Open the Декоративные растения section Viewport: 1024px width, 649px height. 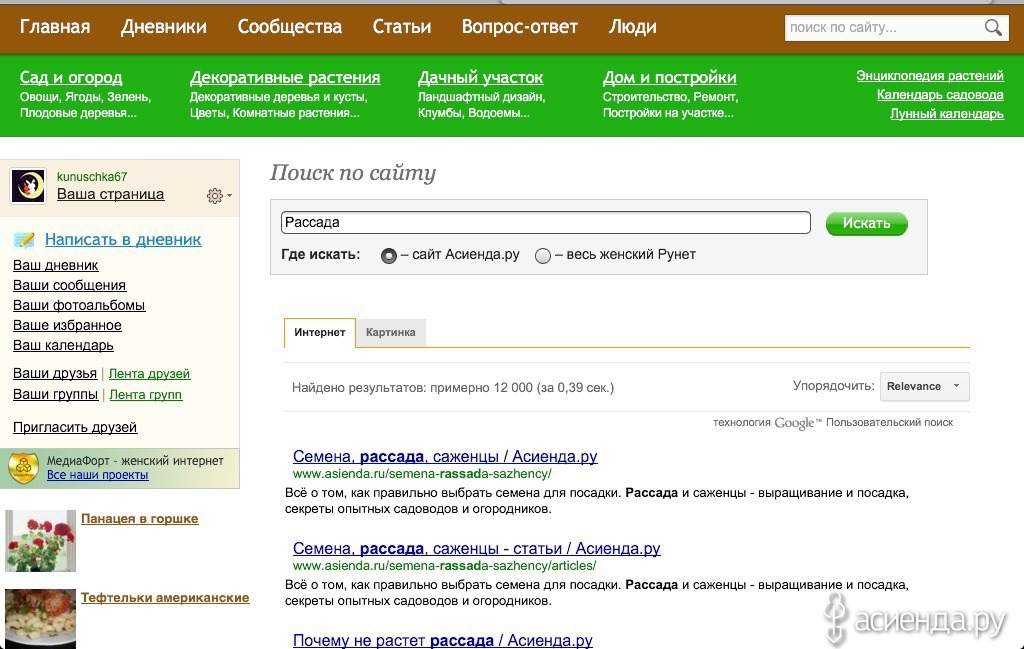pos(285,77)
